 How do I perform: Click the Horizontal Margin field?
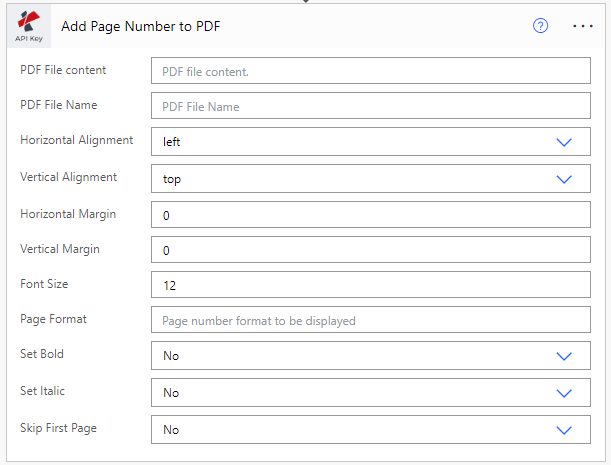pyautogui.click(x=371, y=214)
